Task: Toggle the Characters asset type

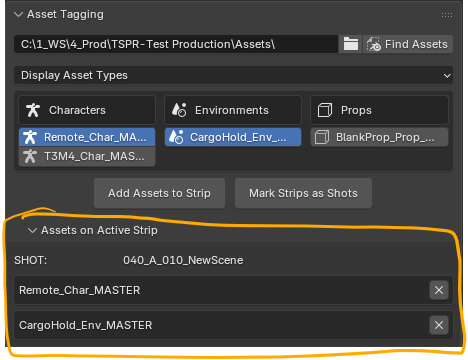Action: point(87,110)
